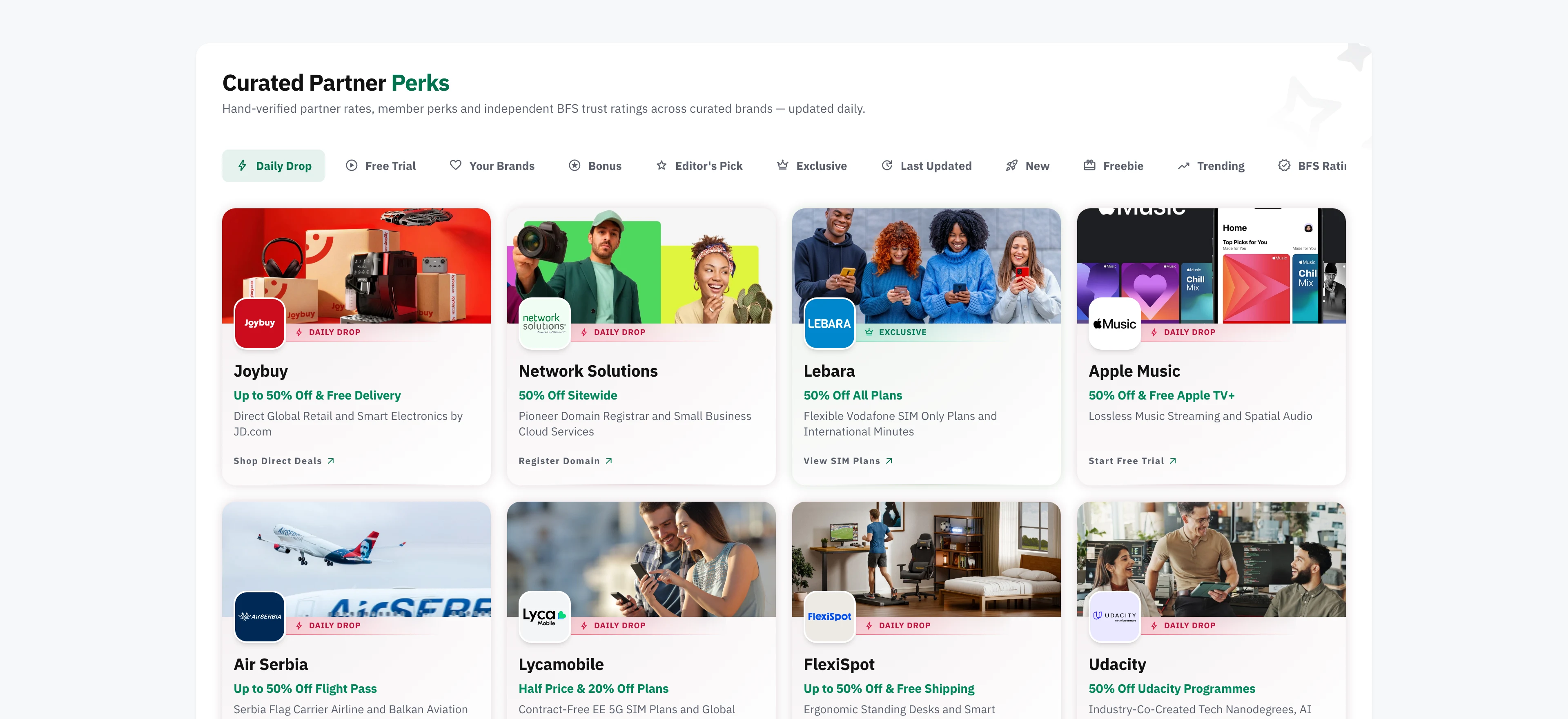Click the Udacity card title
The height and width of the screenshot is (719, 1568).
pos(1117,664)
